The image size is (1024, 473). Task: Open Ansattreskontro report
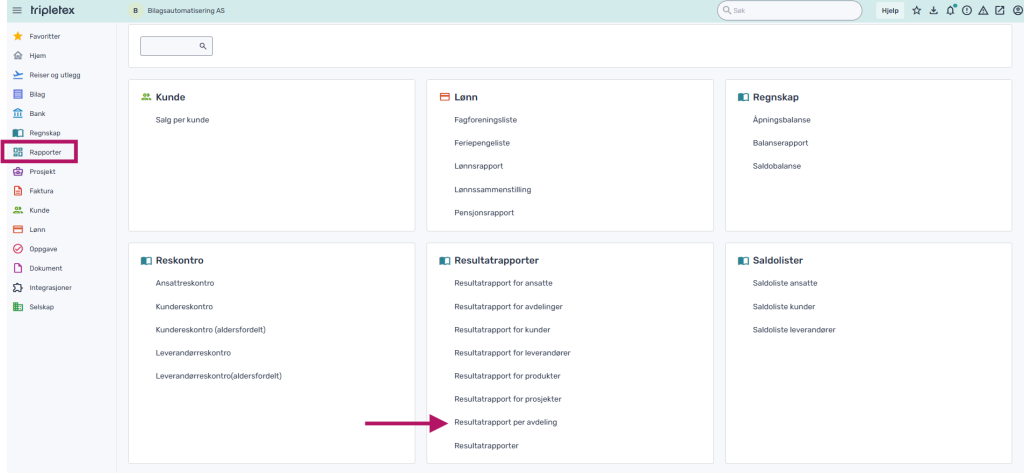coord(185,284)
